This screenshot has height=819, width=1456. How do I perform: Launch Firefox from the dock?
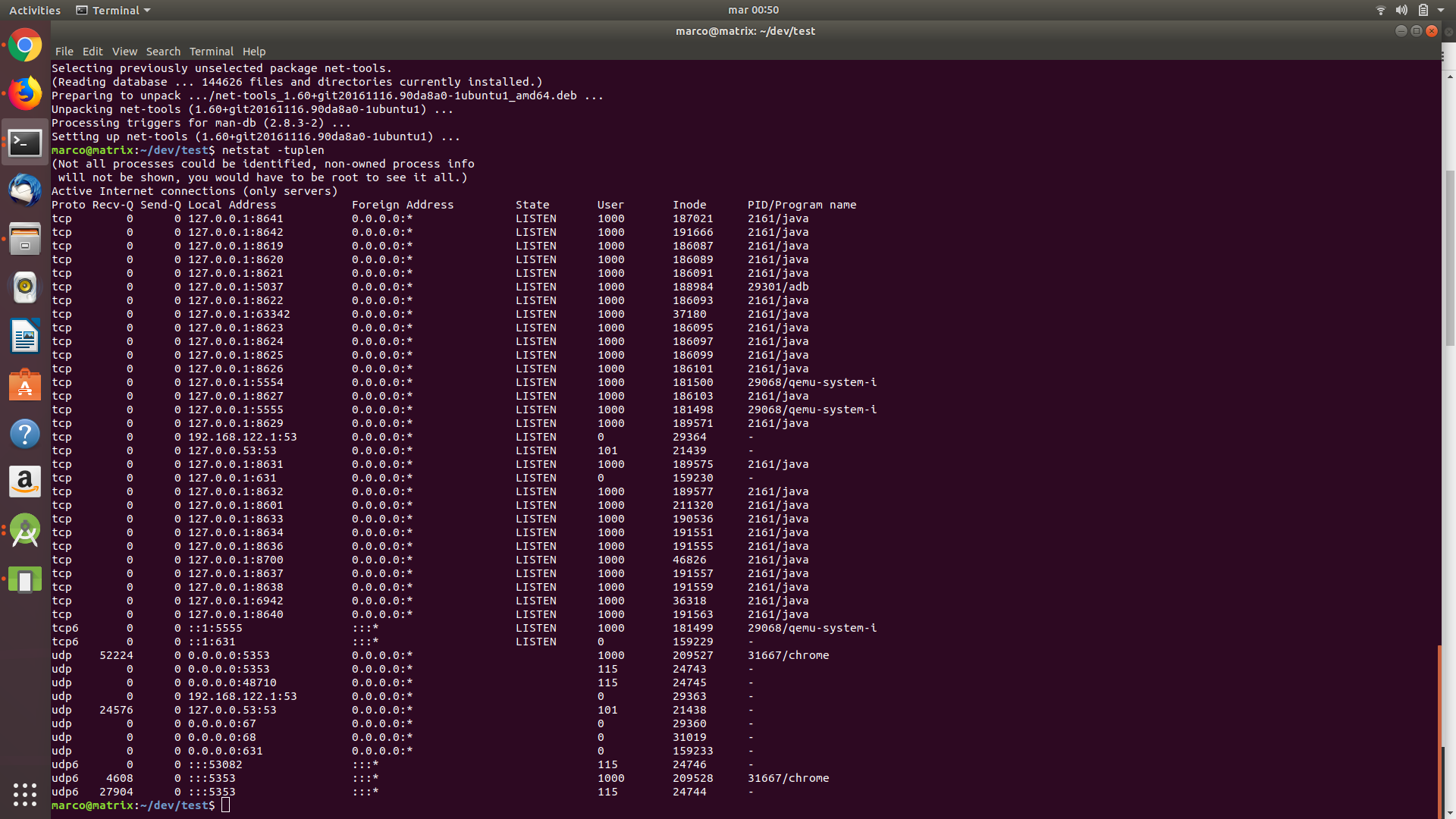(25, 94)
